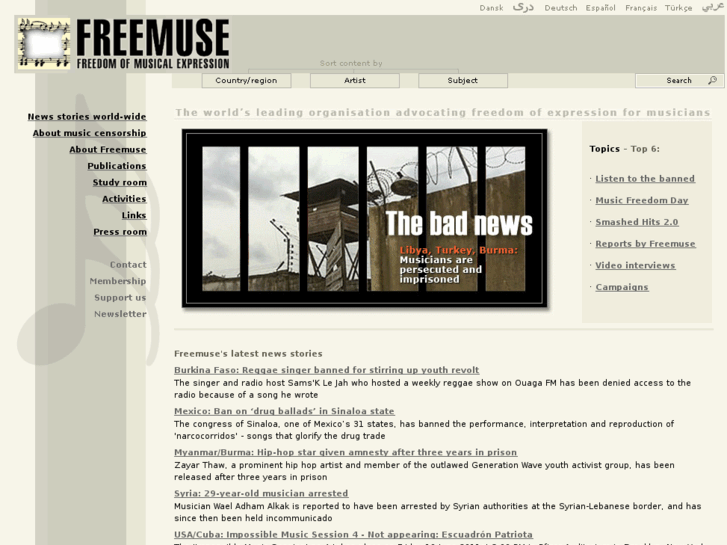The width and height of the screenshot is (727, 545).
Task: Click The bad news banner image
Action: click(x=364, y=218)
